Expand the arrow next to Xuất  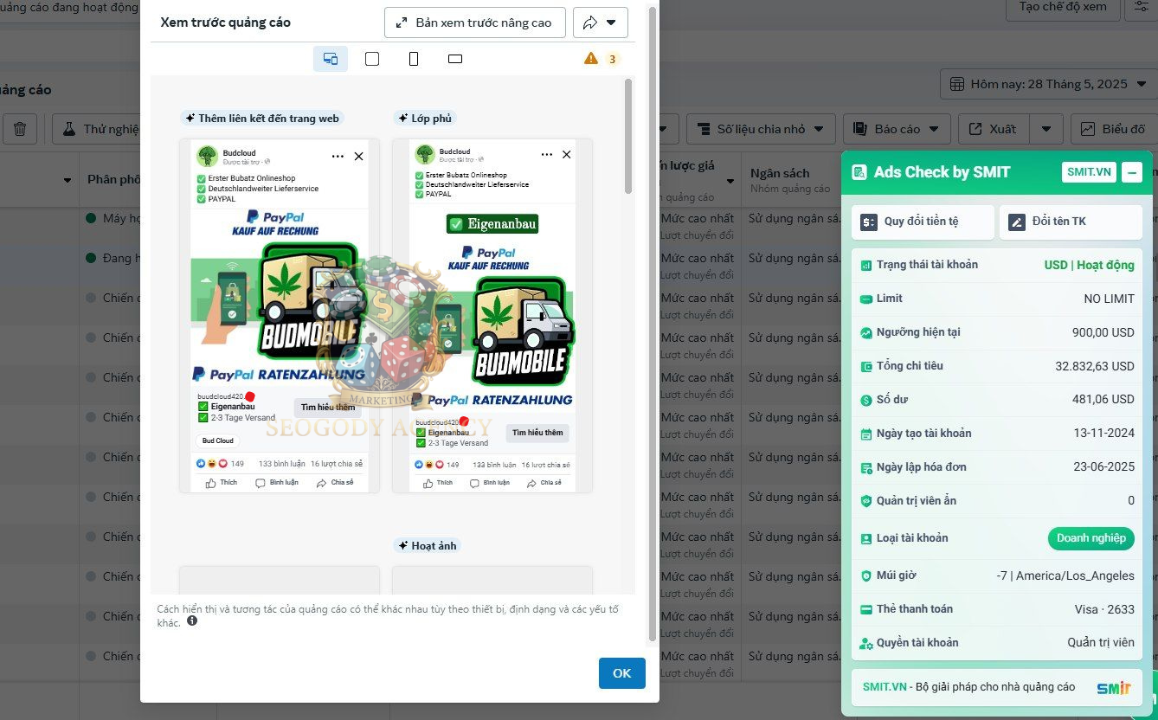tap(1046, 129)
